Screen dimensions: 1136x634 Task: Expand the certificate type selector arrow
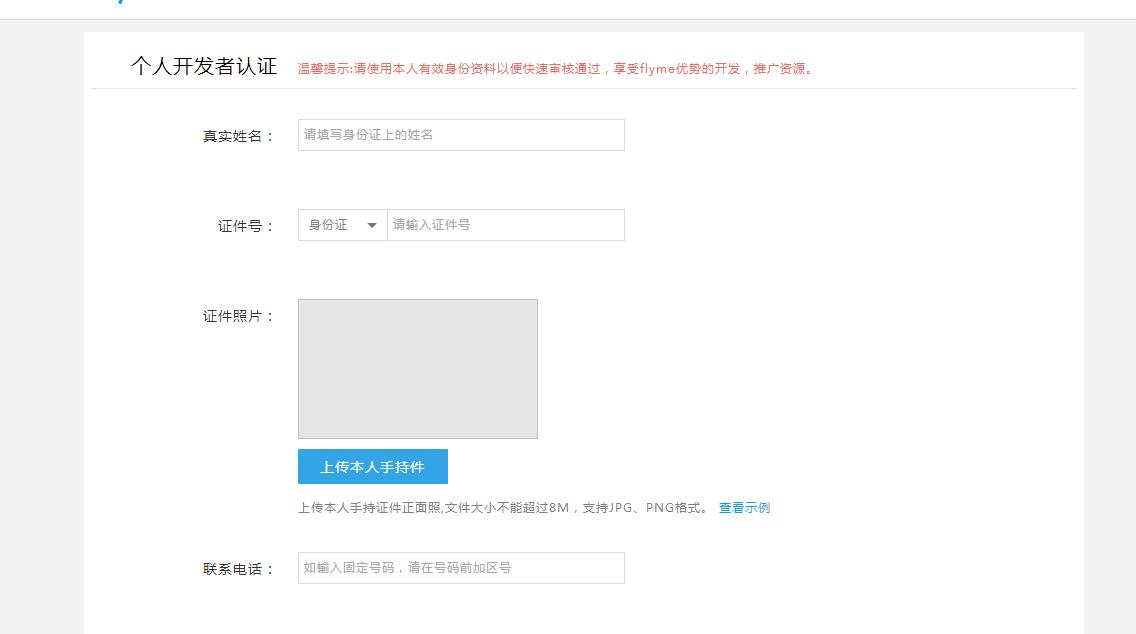point(371,225)
